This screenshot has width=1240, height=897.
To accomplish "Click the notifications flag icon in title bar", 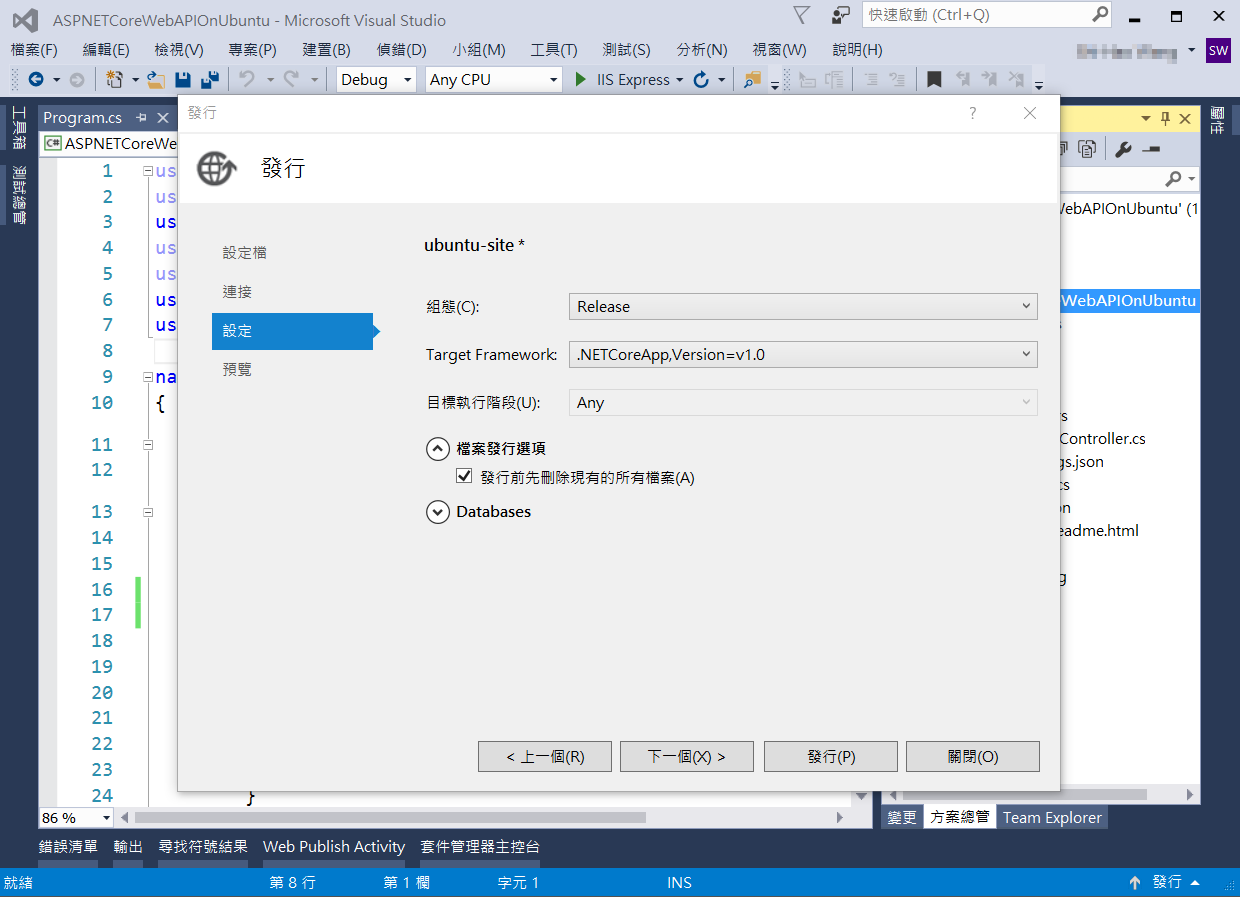I will pyautogui.click(x=802, y=15).
